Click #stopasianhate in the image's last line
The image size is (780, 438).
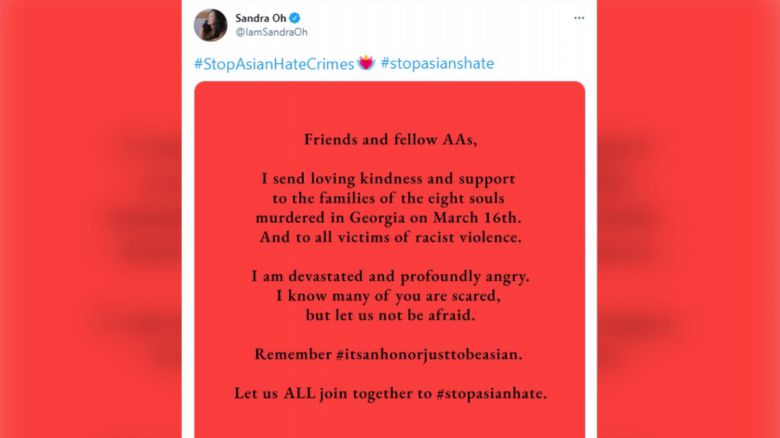[x=492, y=393]
